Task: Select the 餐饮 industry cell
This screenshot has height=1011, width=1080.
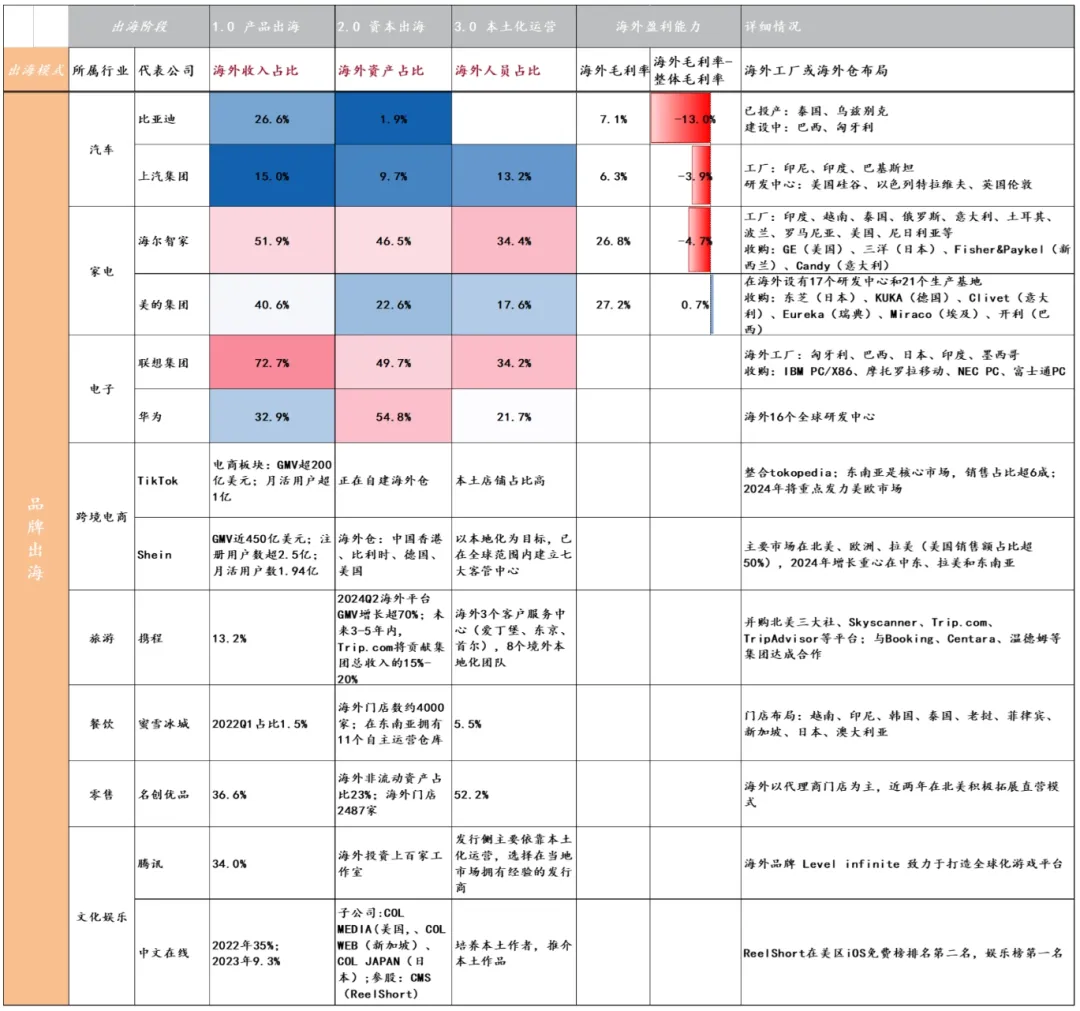Action: (101, 723)
